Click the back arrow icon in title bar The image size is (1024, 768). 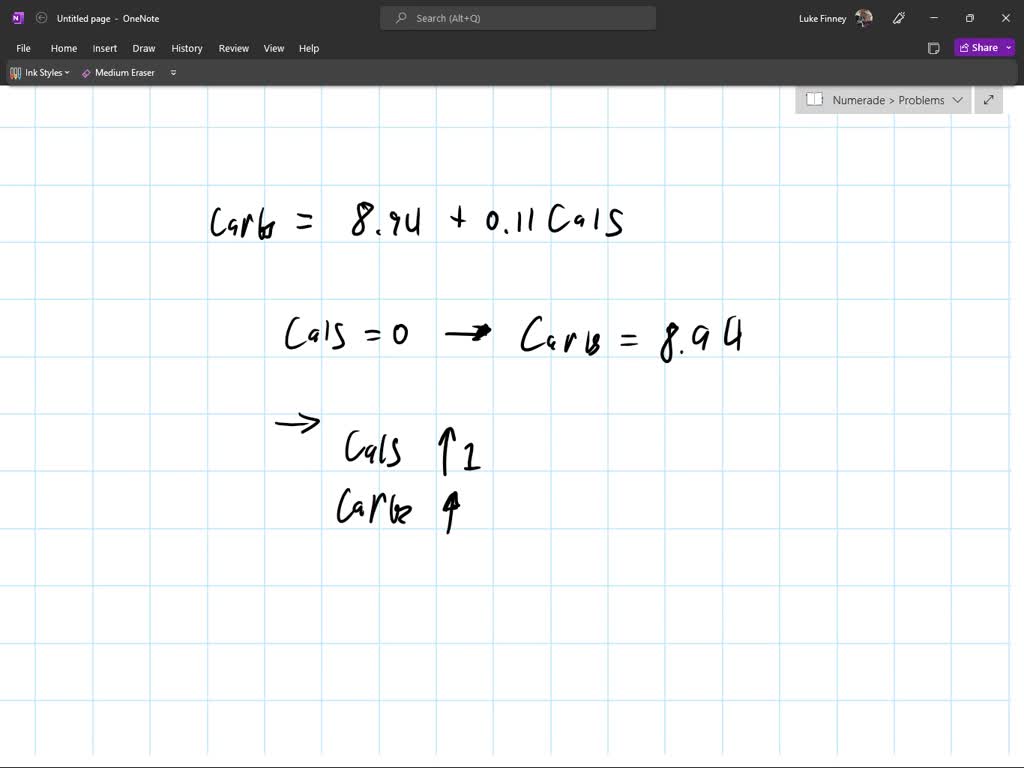click(x=41, y=18)
